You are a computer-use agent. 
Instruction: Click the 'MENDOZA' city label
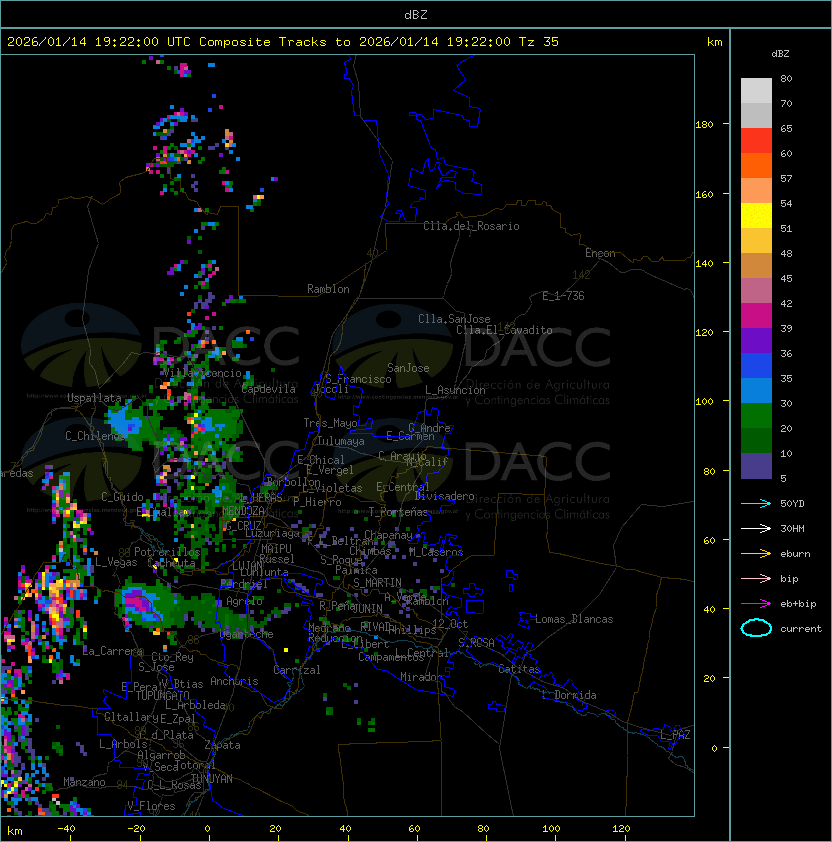click(x=243, y=511)
